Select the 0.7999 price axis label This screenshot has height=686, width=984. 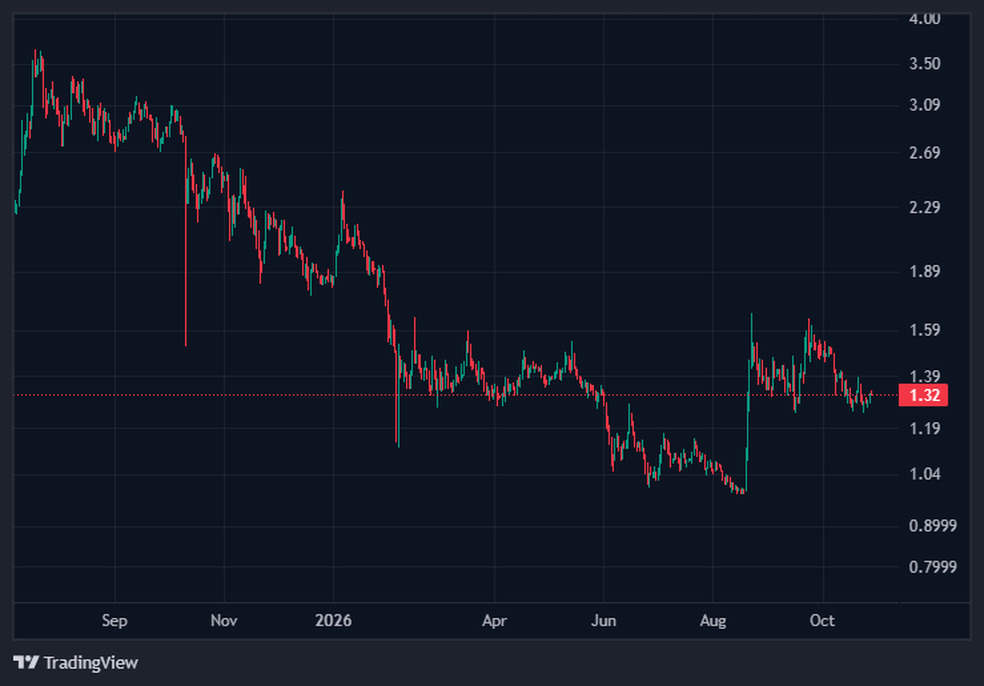tap(933, 567)
